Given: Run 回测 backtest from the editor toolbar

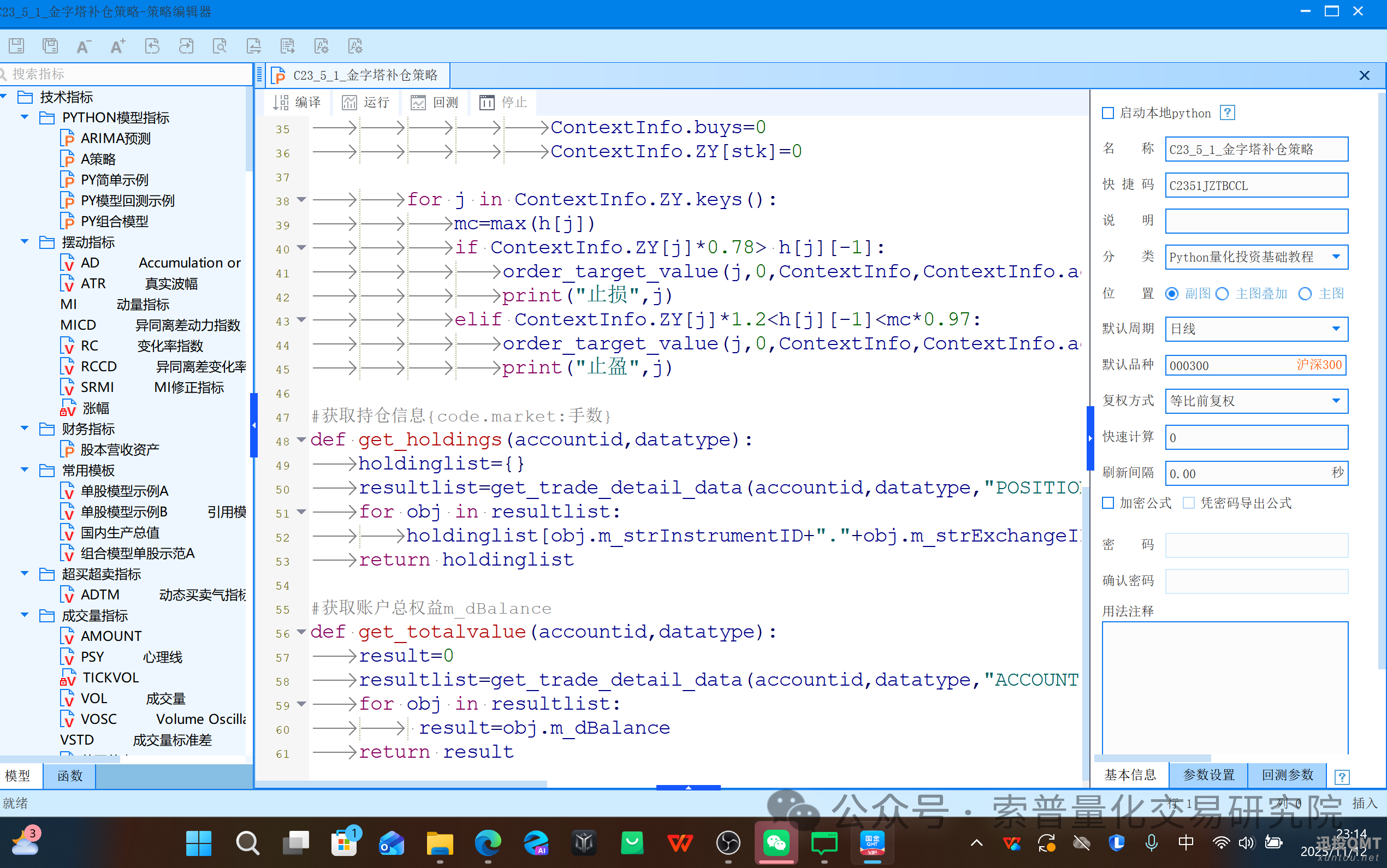Looking at the screenshot, I should [435, 102].
